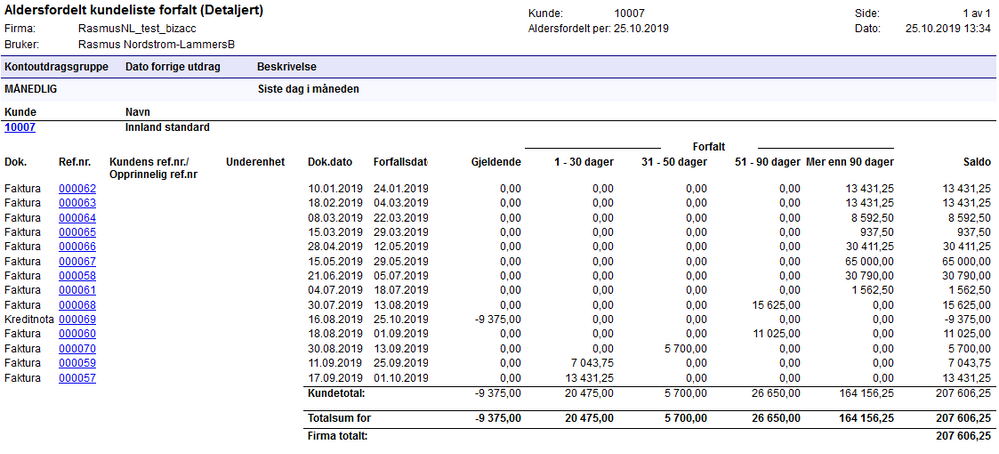
Task: Open invoice reference 000064
Action: coord(77,217)
